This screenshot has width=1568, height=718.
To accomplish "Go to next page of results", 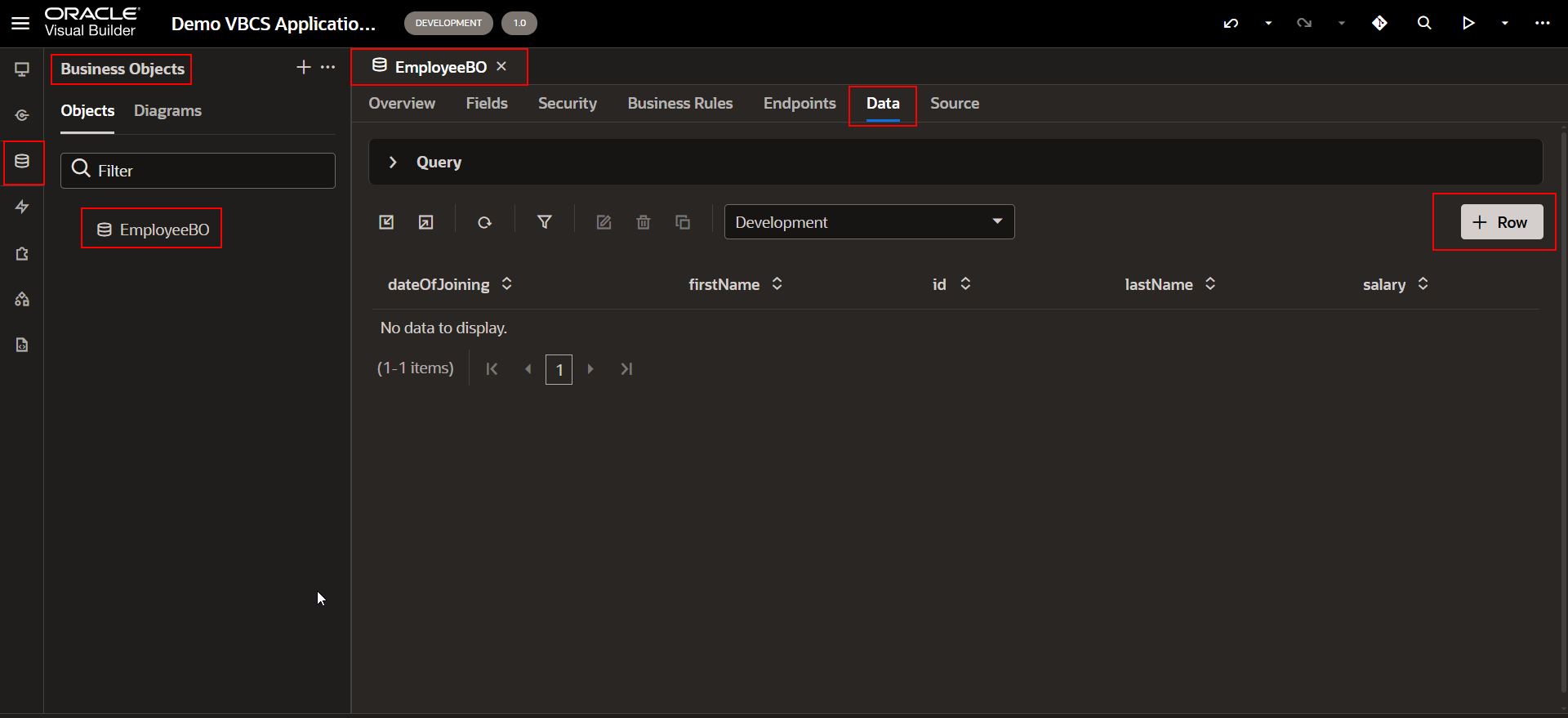I will point(590,369).
